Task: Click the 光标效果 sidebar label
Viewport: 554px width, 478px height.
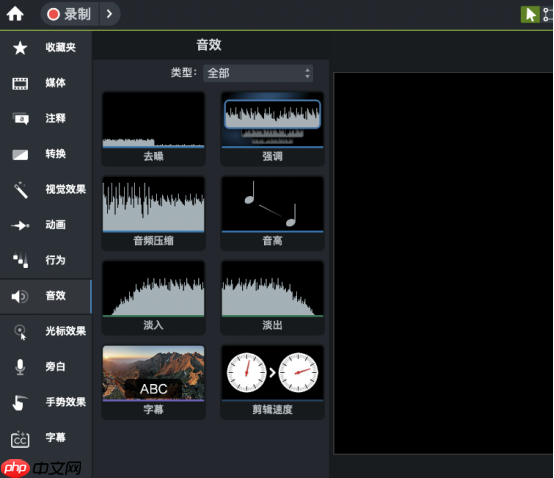Action: pyautogui.click(x=66, y=331)
